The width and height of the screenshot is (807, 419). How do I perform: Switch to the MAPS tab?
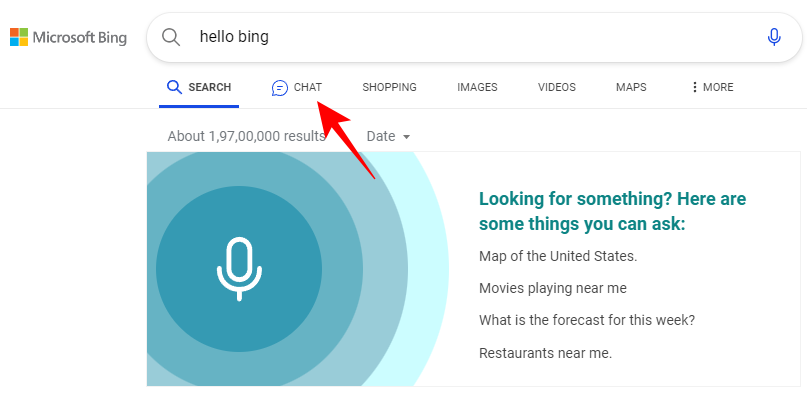[631, 88]
